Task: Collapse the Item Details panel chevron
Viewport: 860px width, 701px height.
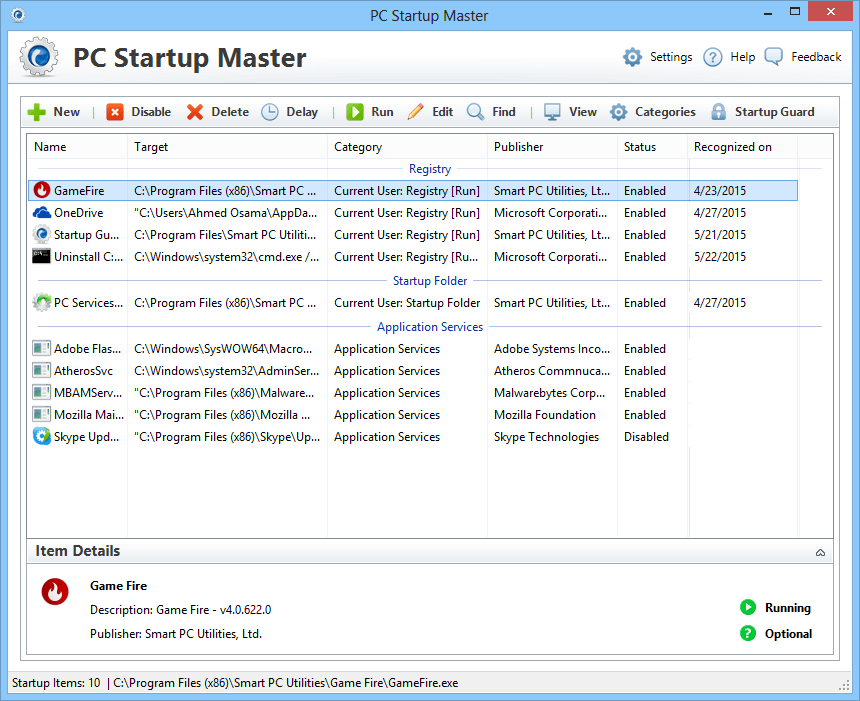Action: coord(820,551)
